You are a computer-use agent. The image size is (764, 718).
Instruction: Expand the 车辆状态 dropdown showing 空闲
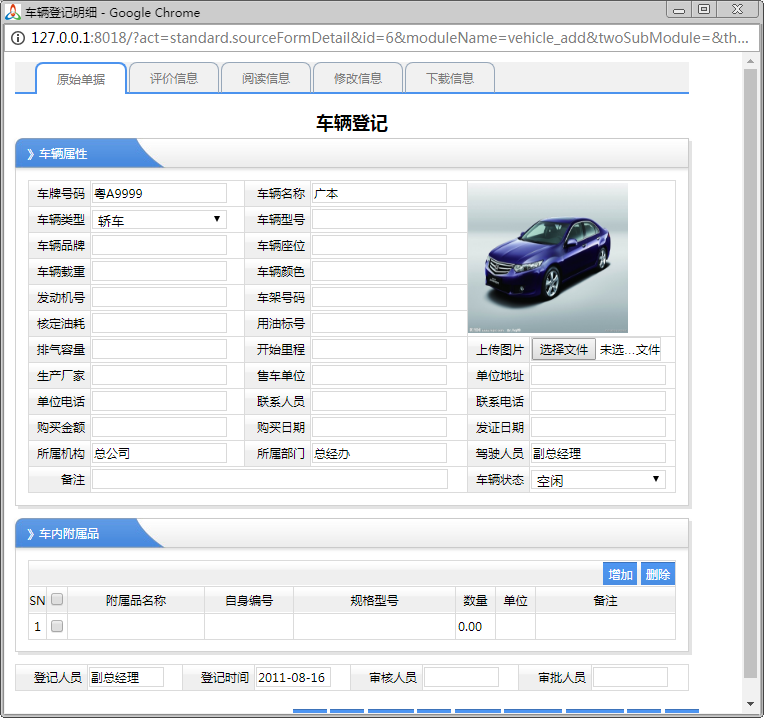(597, 480)
